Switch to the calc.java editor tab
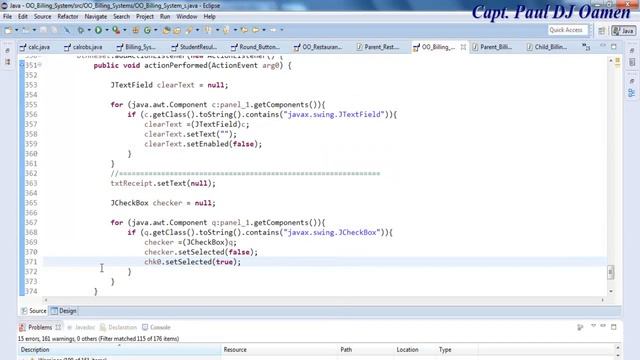The height and width of the screenshot is (360, 640). [x=35, y=47]
